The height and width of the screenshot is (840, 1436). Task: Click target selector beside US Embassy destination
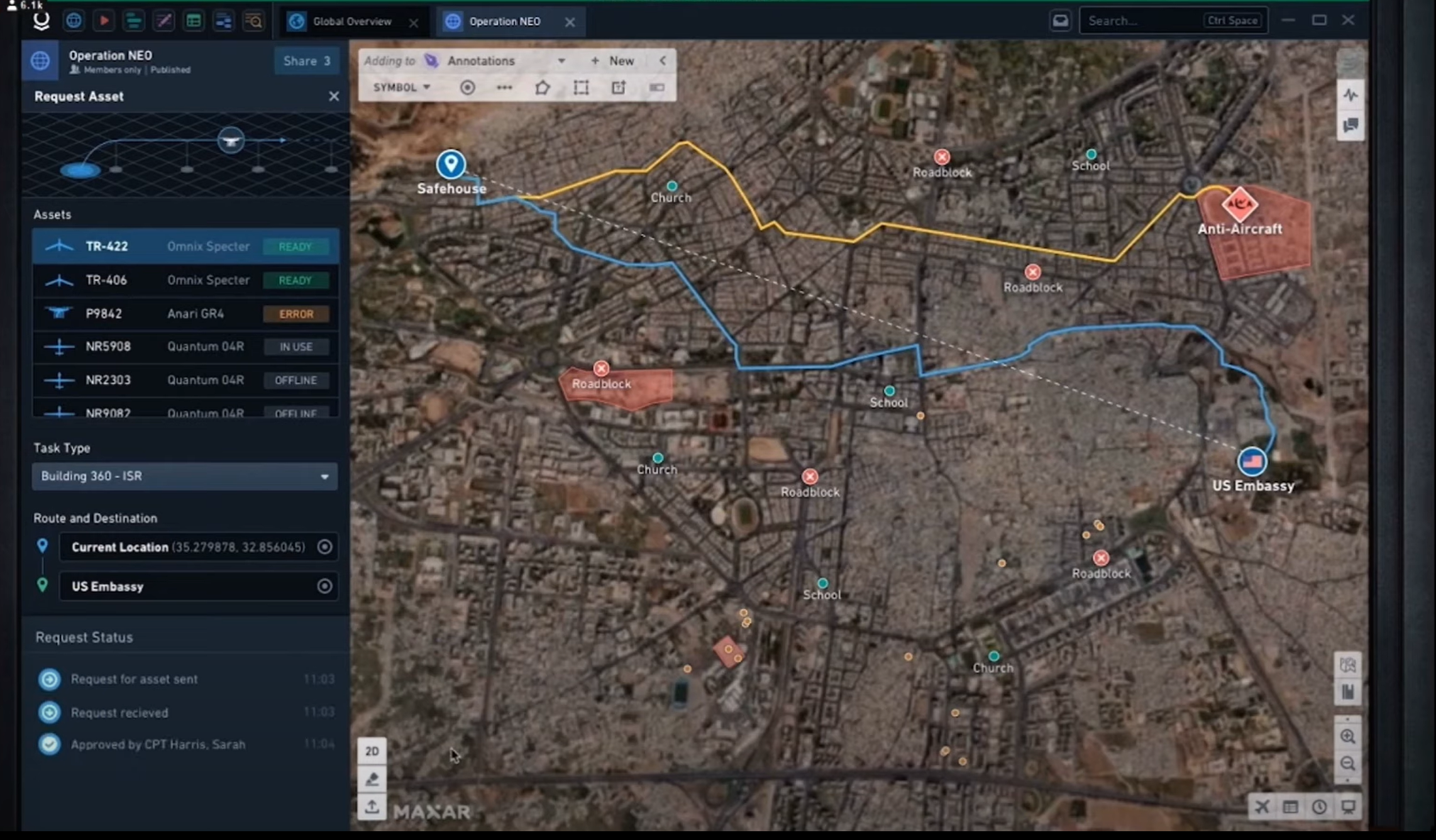click(x=324, y=587)
